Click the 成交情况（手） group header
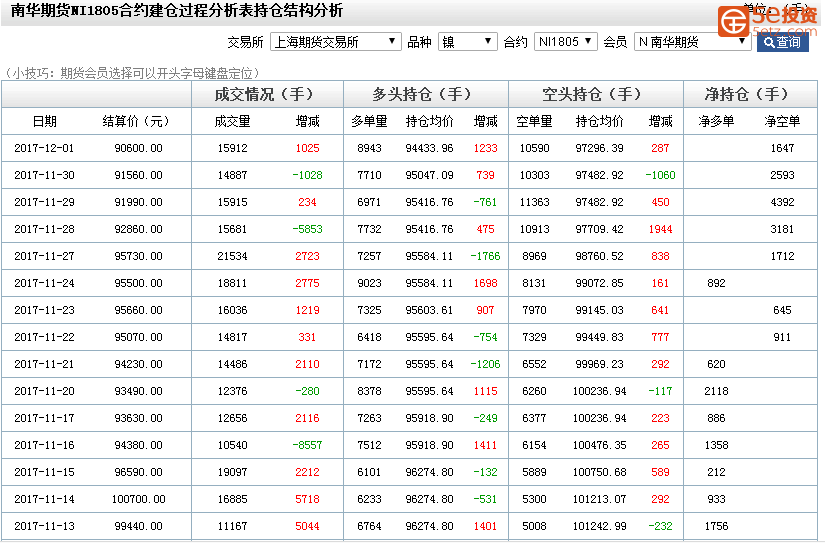The width and height of the screenshot is (825, 543). coord(265,94)
